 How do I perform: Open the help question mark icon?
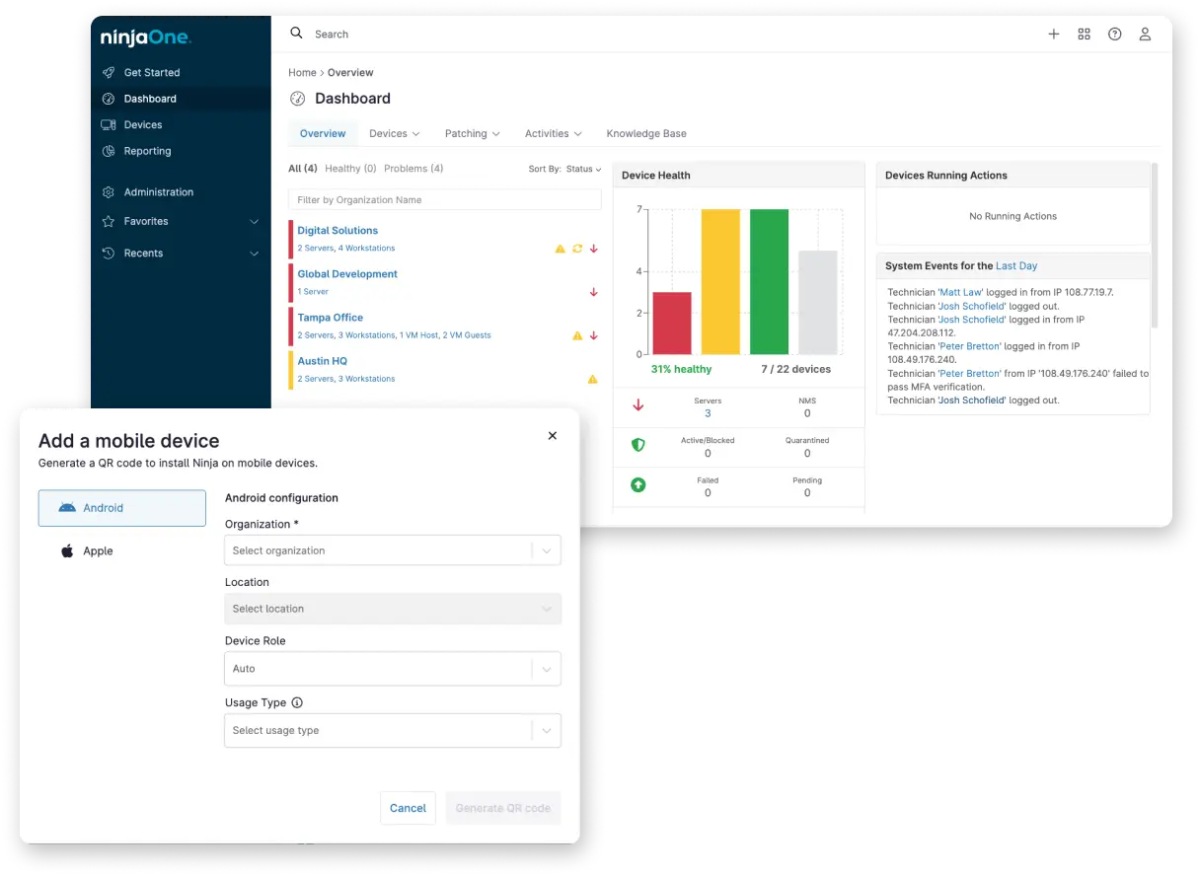pyautogui.click(x=1114, y=34)
